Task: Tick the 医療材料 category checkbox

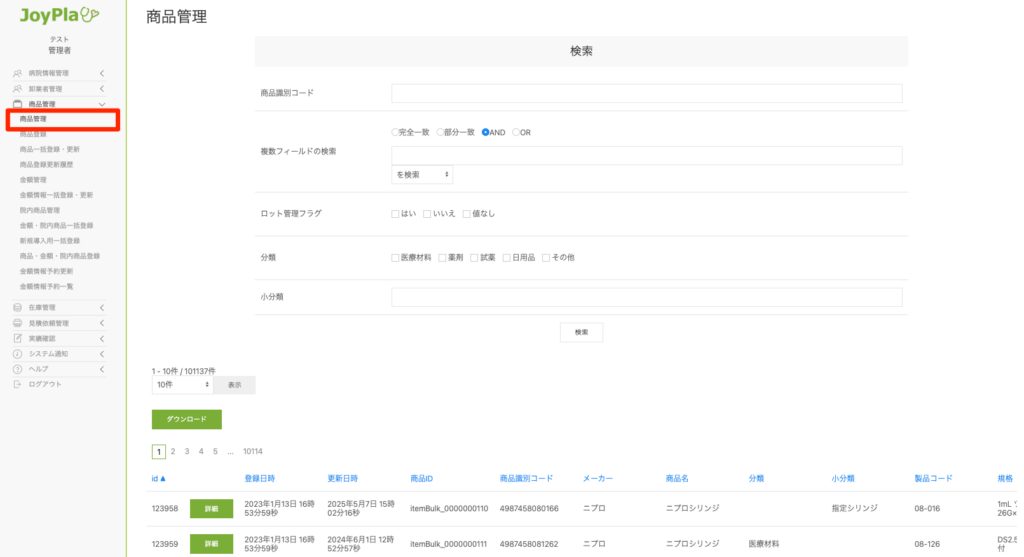Action: (x=395, y=257)
